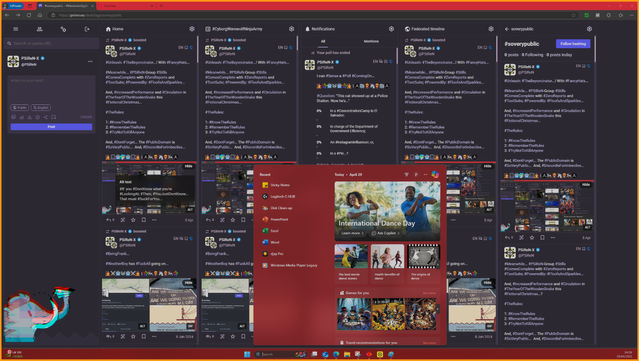The width and height of the screenshot is (639, 361).
Task: Click the back arrow in #soverypublic column
Action: click(x=507, y=29)
